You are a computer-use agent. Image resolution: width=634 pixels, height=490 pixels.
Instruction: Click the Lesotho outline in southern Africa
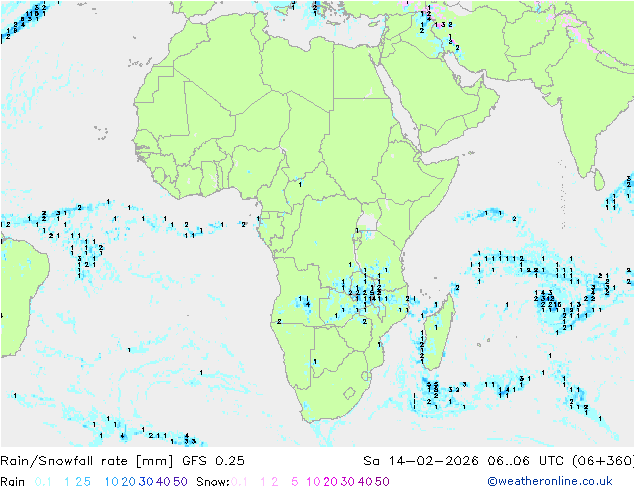point(349,393)
